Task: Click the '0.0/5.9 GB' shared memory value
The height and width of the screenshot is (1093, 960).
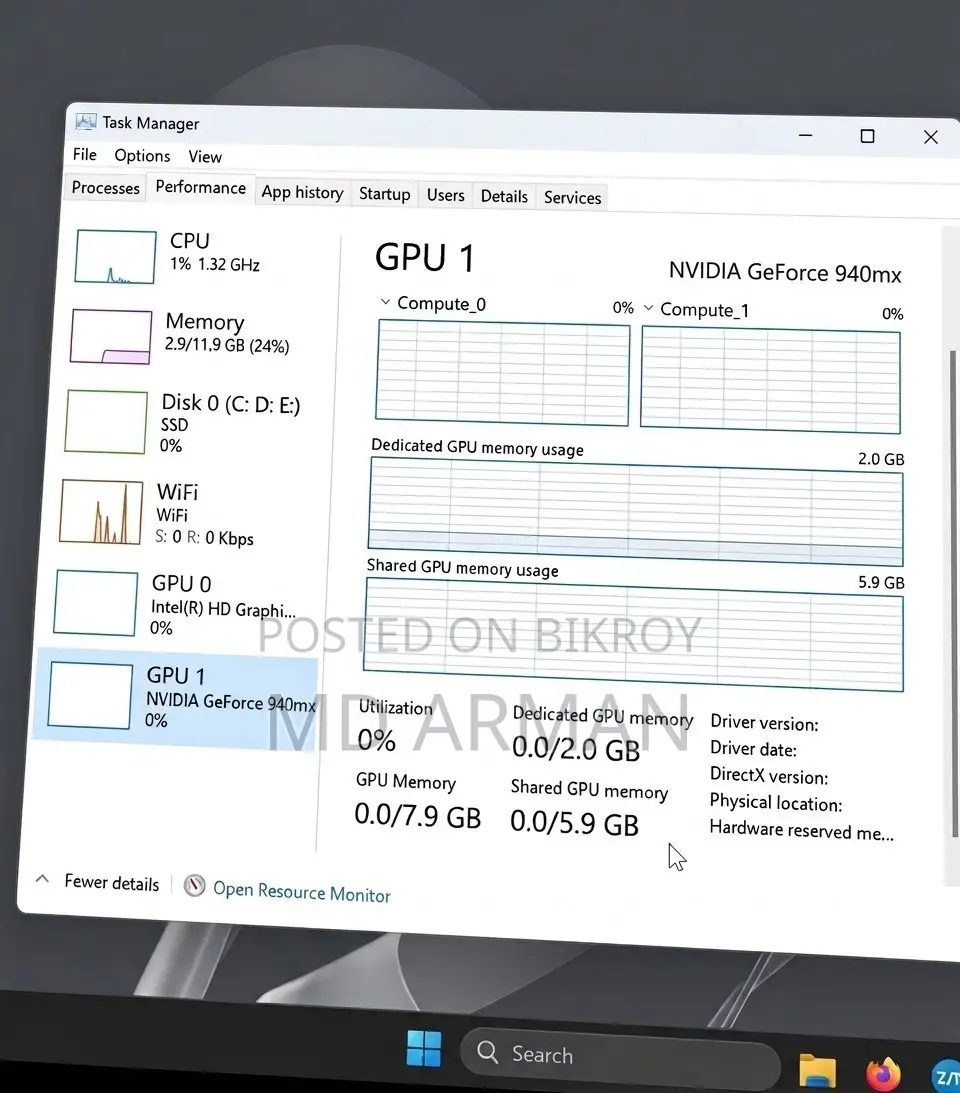Action: pos(574,823)
